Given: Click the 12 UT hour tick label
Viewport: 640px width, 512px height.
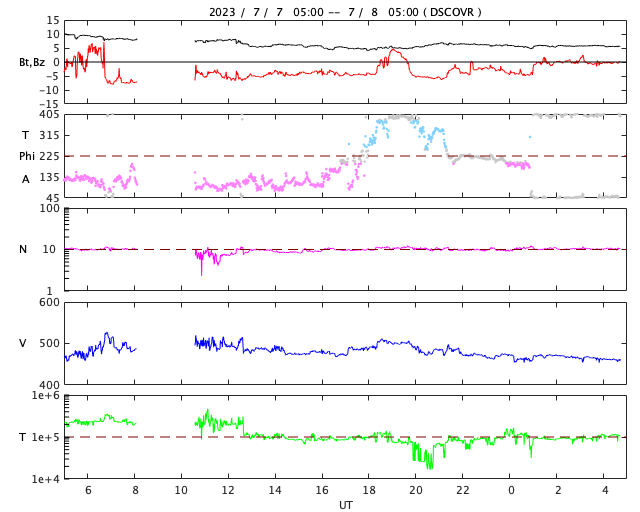Looking at the screenshot, I should pyautogui.click(x=228, y=490).
